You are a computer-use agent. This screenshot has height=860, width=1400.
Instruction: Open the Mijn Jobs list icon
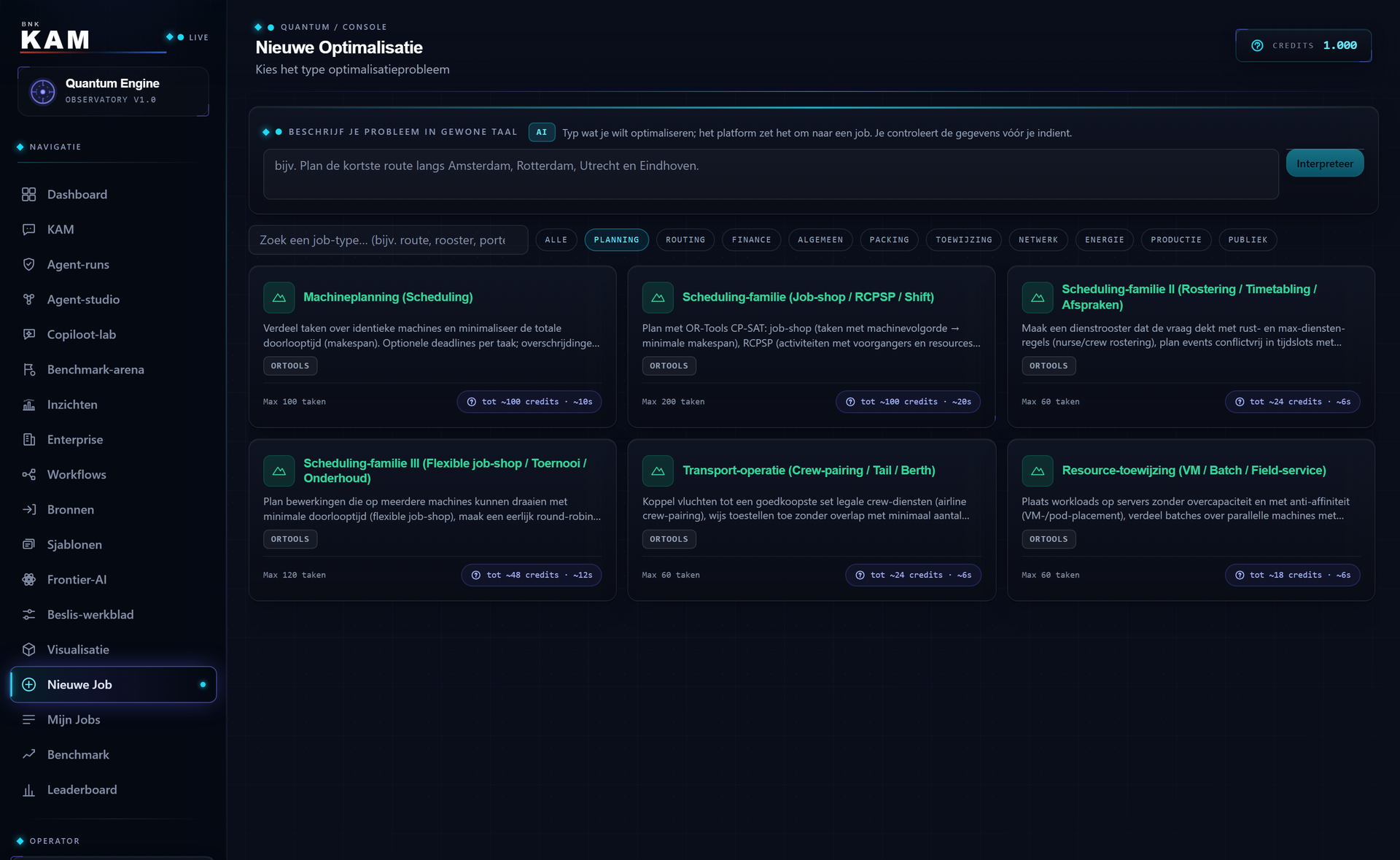(28, 719)
